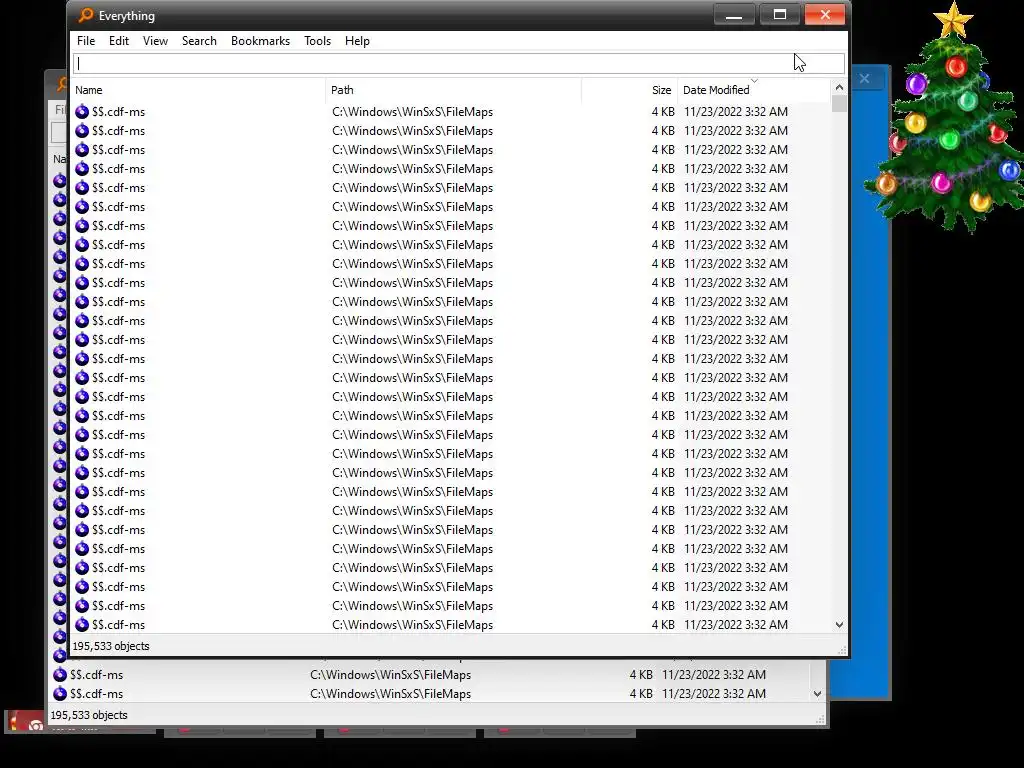Viewport: 1024px width, 768px height.
Task: Select the bottommost $$.cdf-ms row in back window
Action: (x=428, y=694)
